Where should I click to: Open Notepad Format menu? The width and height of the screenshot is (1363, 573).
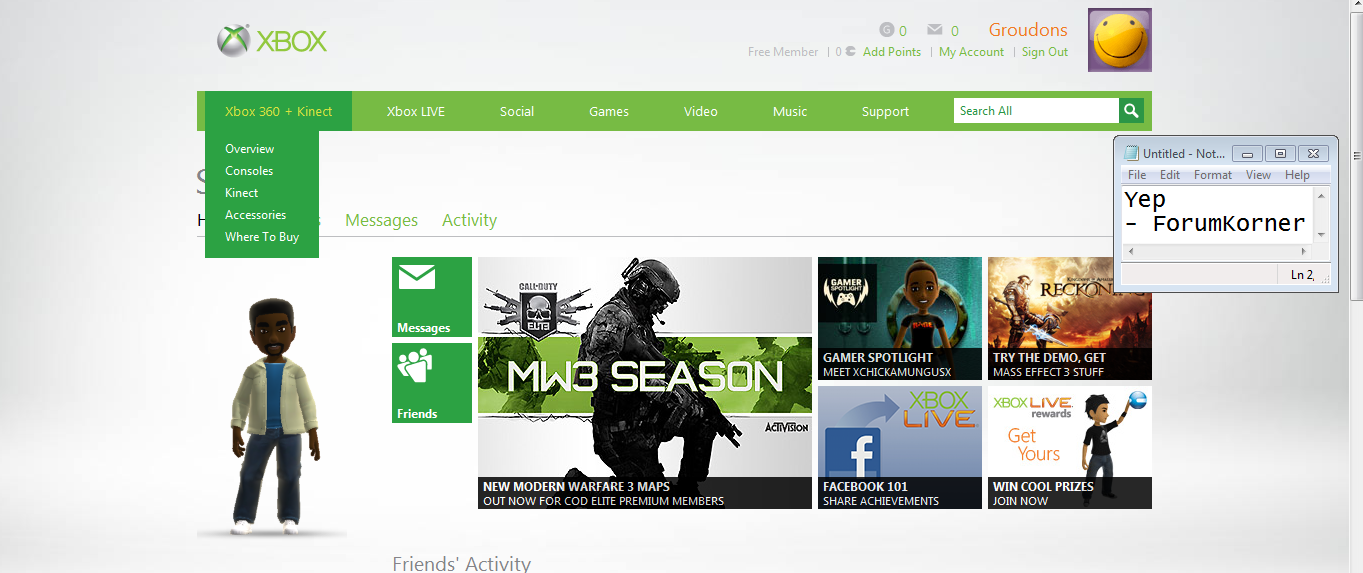pyautogui.click(x=1213, y=175)
